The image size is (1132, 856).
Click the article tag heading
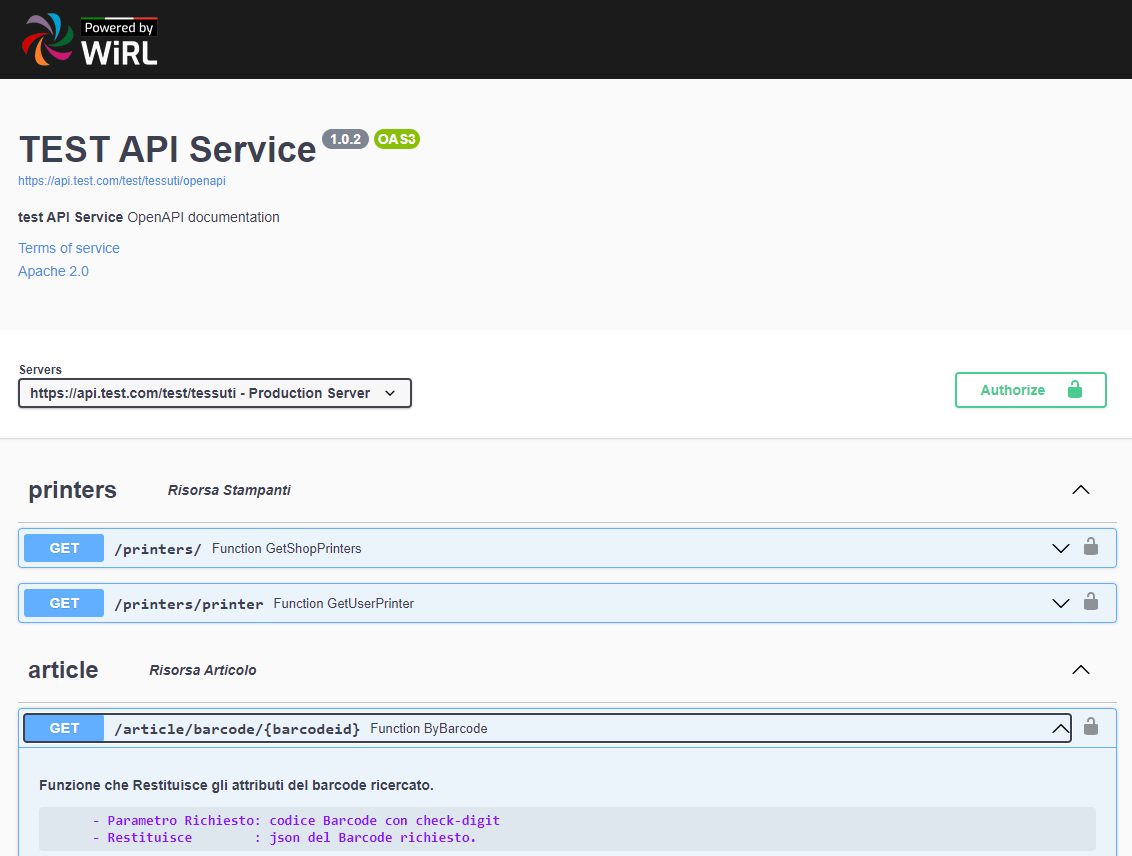point(63,670)
